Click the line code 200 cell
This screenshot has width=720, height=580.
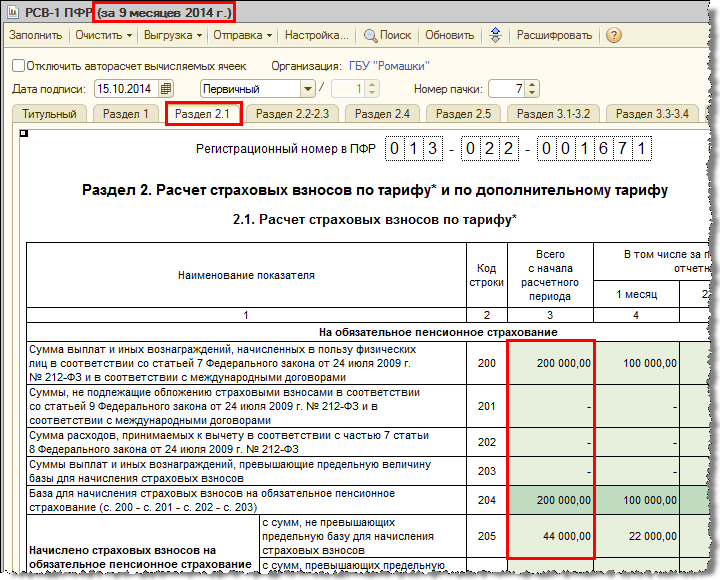tap(487, 363)
